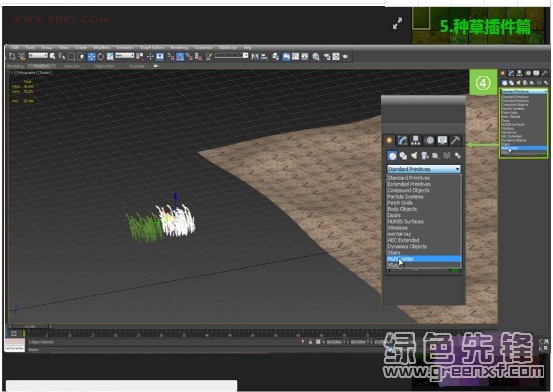Viewport: 553px width, 392px height.
Task: Open the reference coordinate system dropdown
Action: click(x=125, y=55)
